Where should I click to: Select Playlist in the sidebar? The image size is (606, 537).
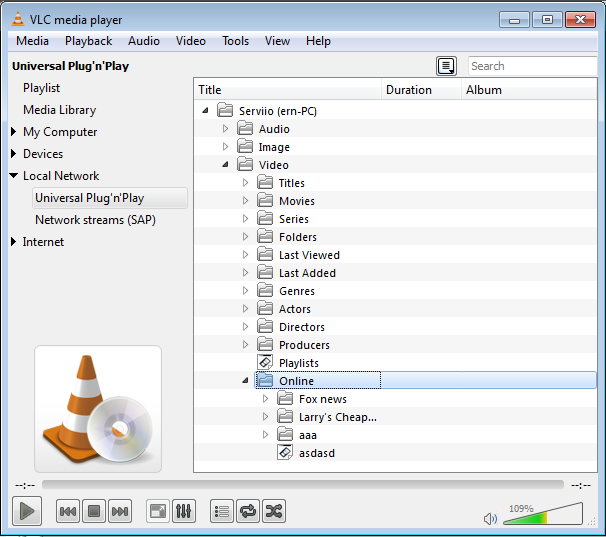(x=41, y=88)
